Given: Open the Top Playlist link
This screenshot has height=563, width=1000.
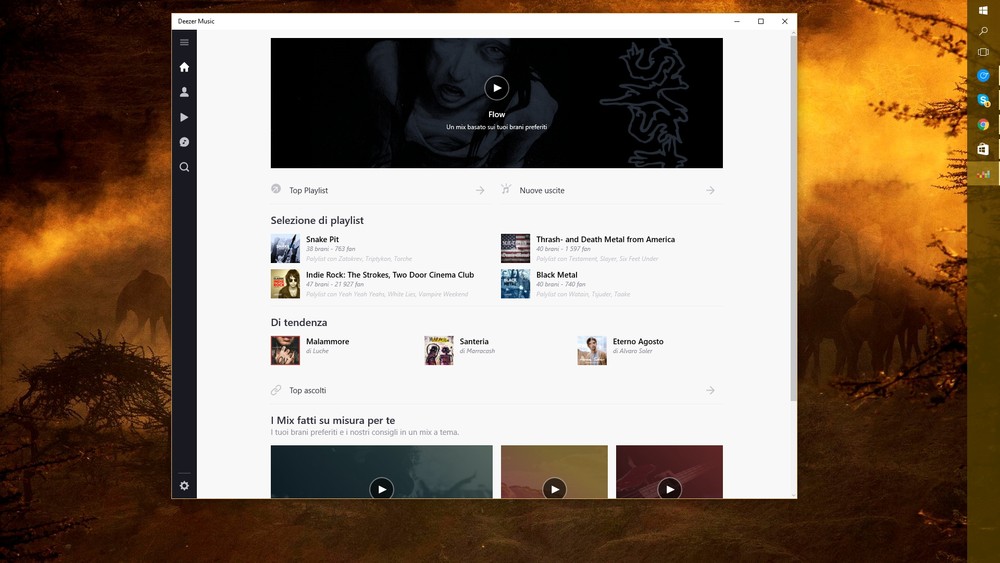Looking at the screenshot, I should coord(309,191).
